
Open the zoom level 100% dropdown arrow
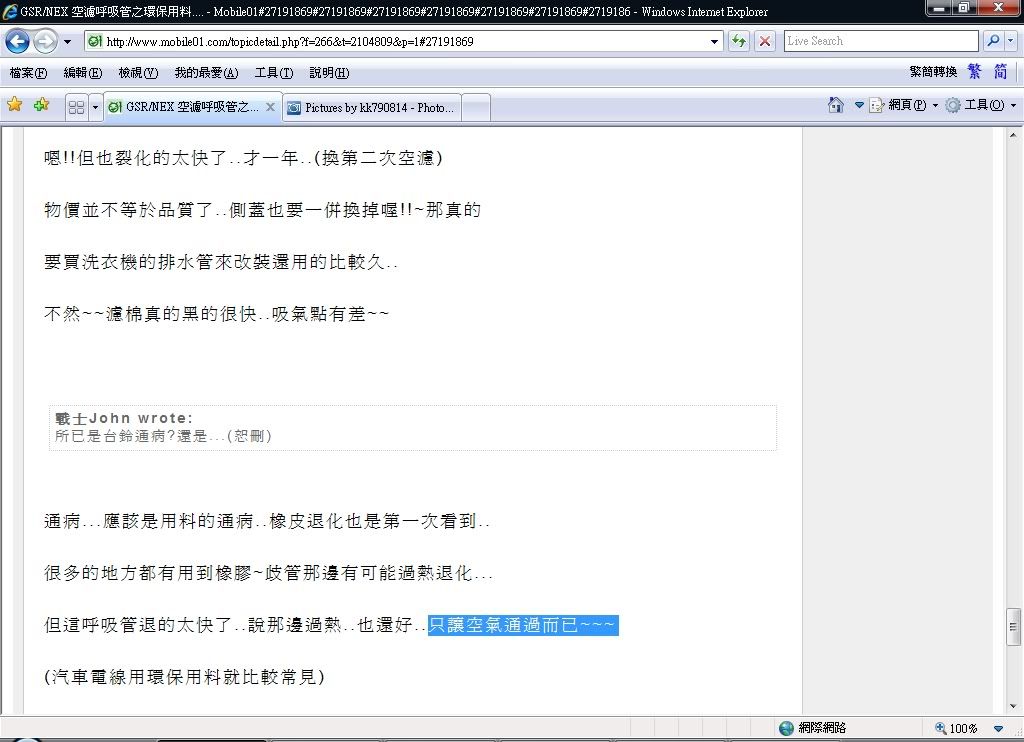coord(998,729)
